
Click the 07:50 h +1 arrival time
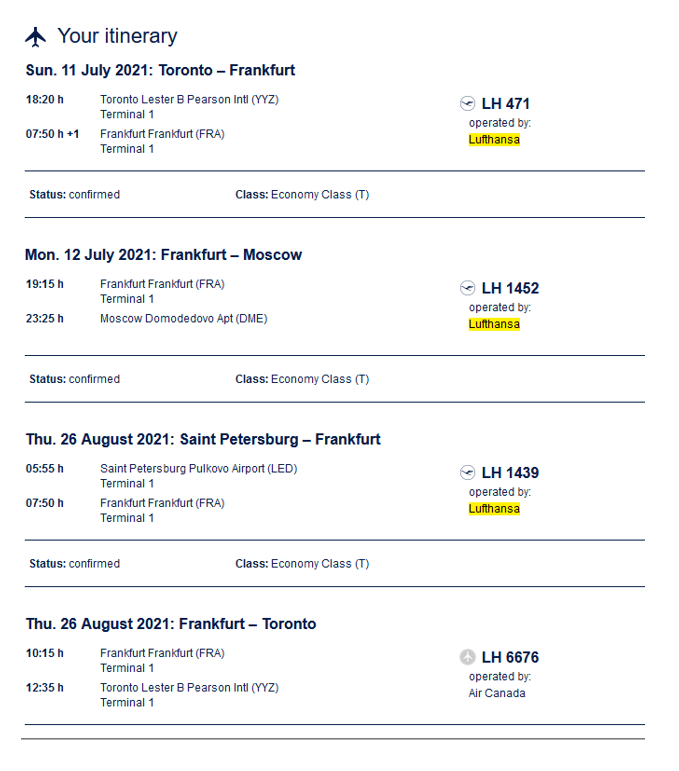[x=52, y=134]
